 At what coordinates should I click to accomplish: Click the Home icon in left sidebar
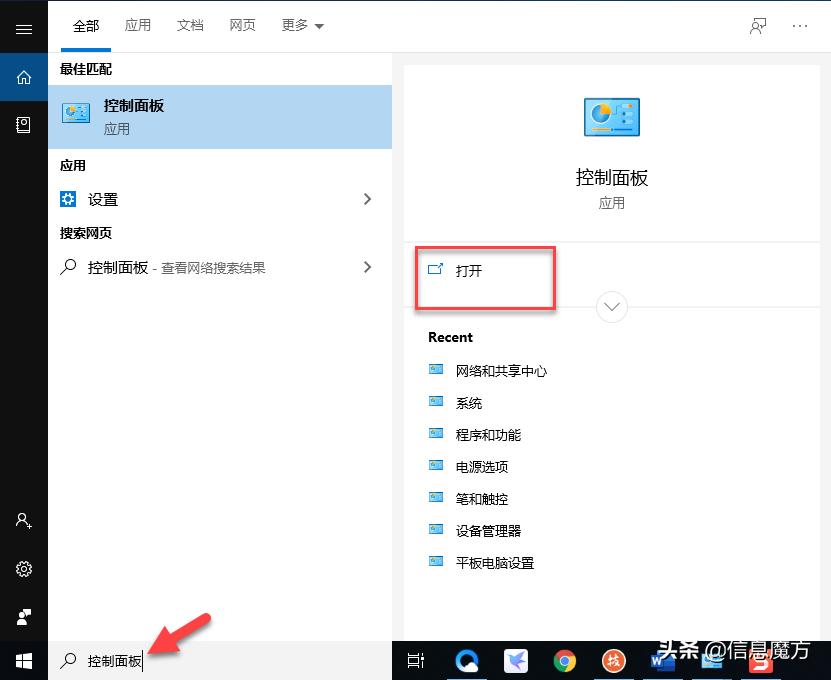[x=24, y=77]
